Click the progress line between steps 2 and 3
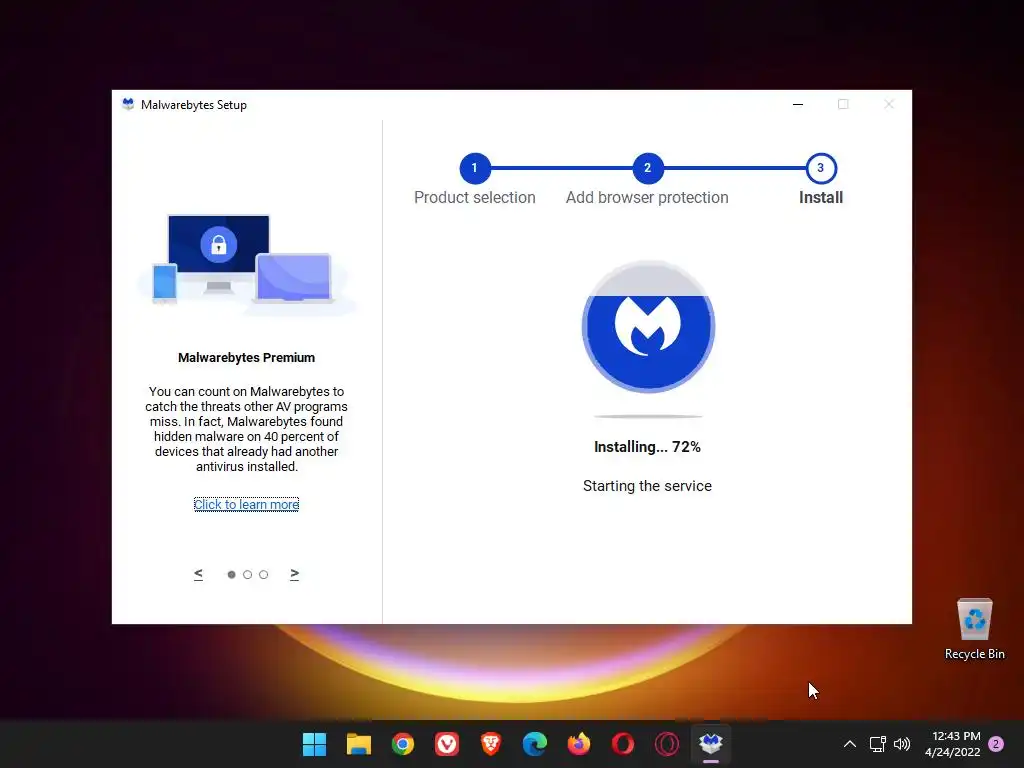This screenshot has height=768, width=1024. click(x=734, y=168)
